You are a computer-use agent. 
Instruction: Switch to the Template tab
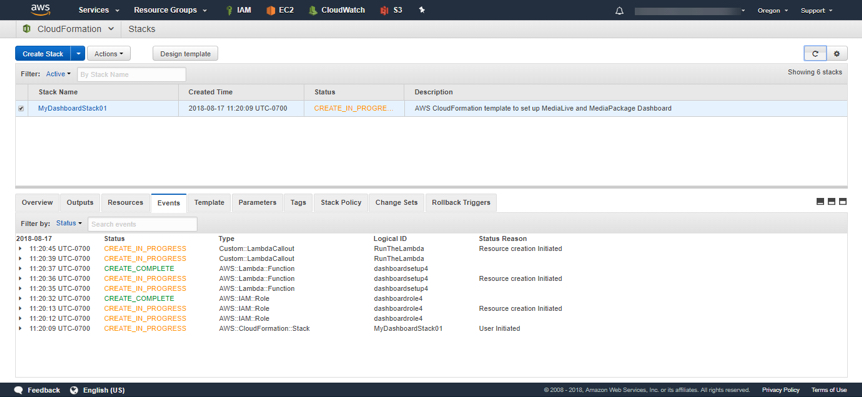click(x=209, y=202)
